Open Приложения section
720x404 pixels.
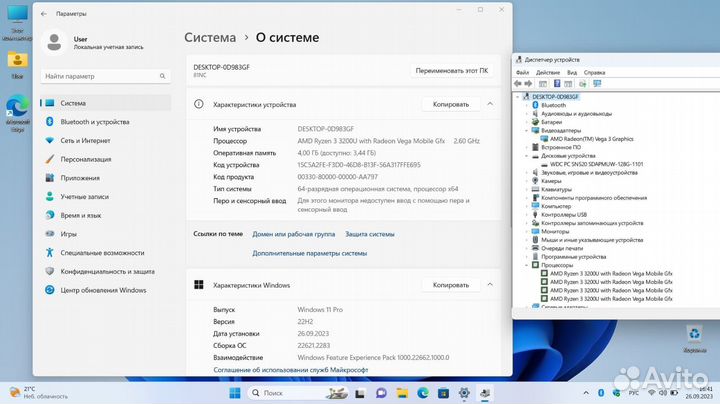pos(106,178)
